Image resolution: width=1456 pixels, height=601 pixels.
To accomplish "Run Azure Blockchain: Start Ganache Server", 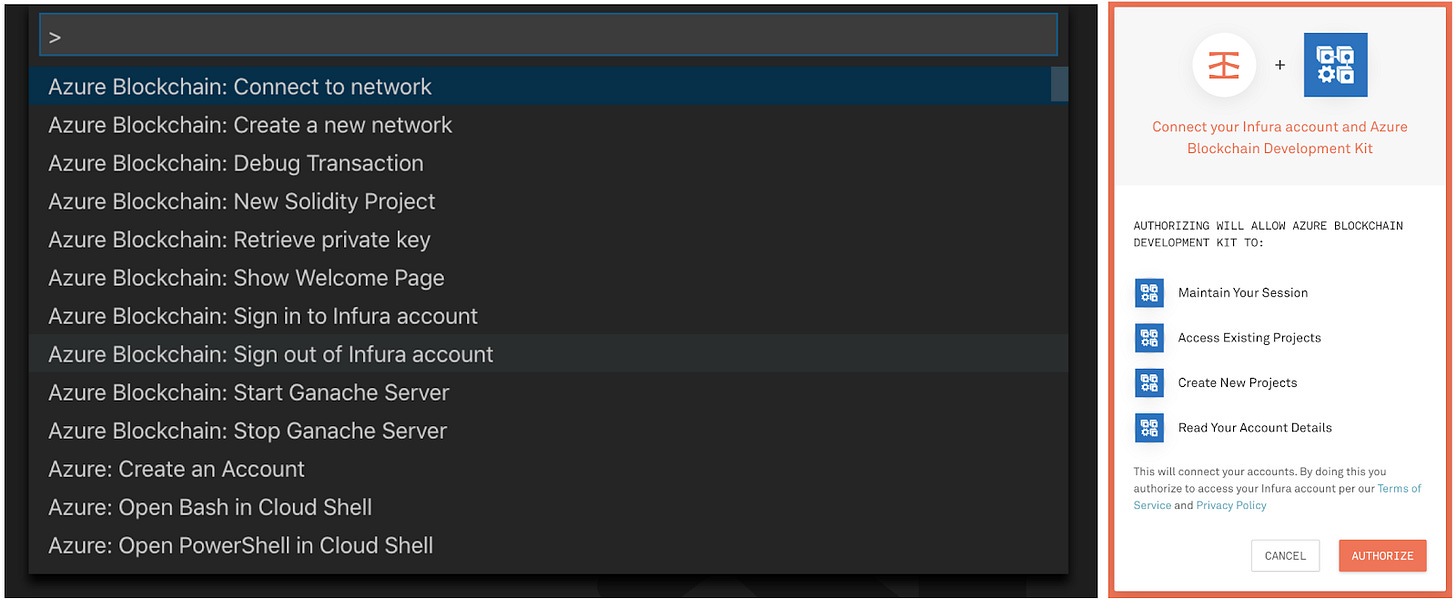I will coord(249,393).
